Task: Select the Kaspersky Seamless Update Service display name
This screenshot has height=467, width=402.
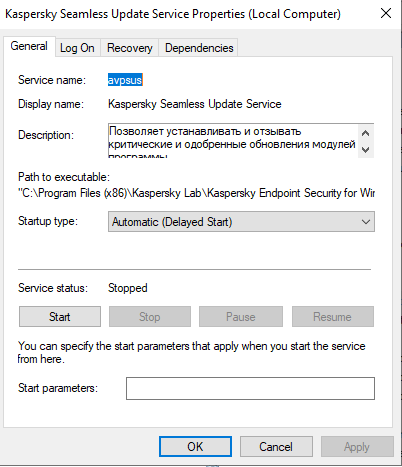Action: tap(195, 104)
